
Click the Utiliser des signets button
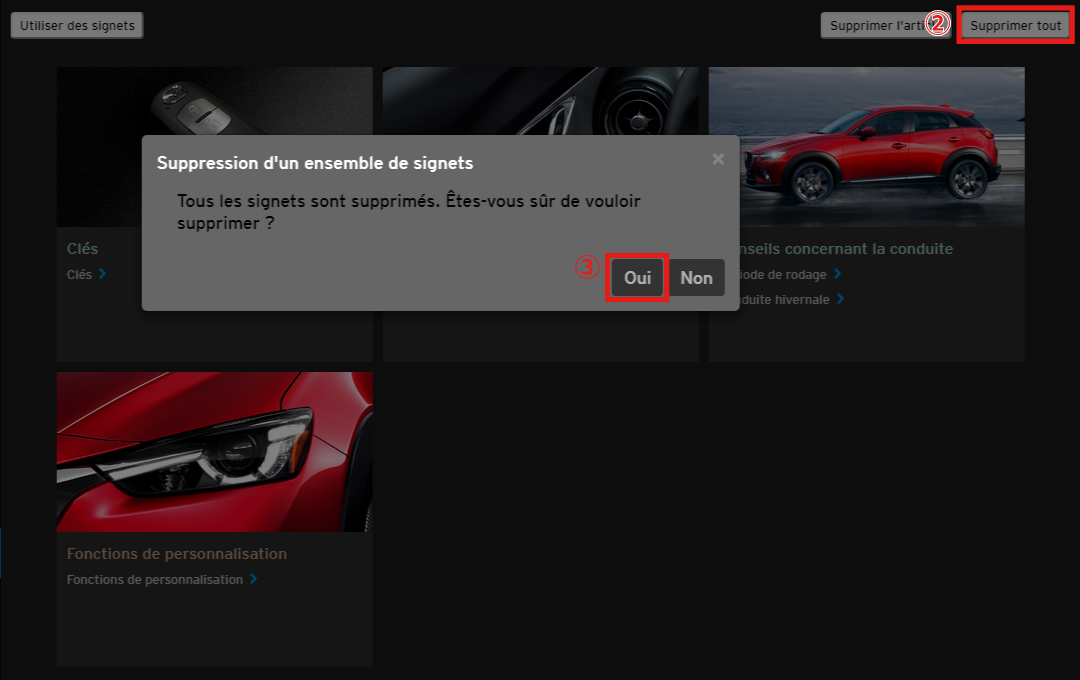(x=77, y=26)
